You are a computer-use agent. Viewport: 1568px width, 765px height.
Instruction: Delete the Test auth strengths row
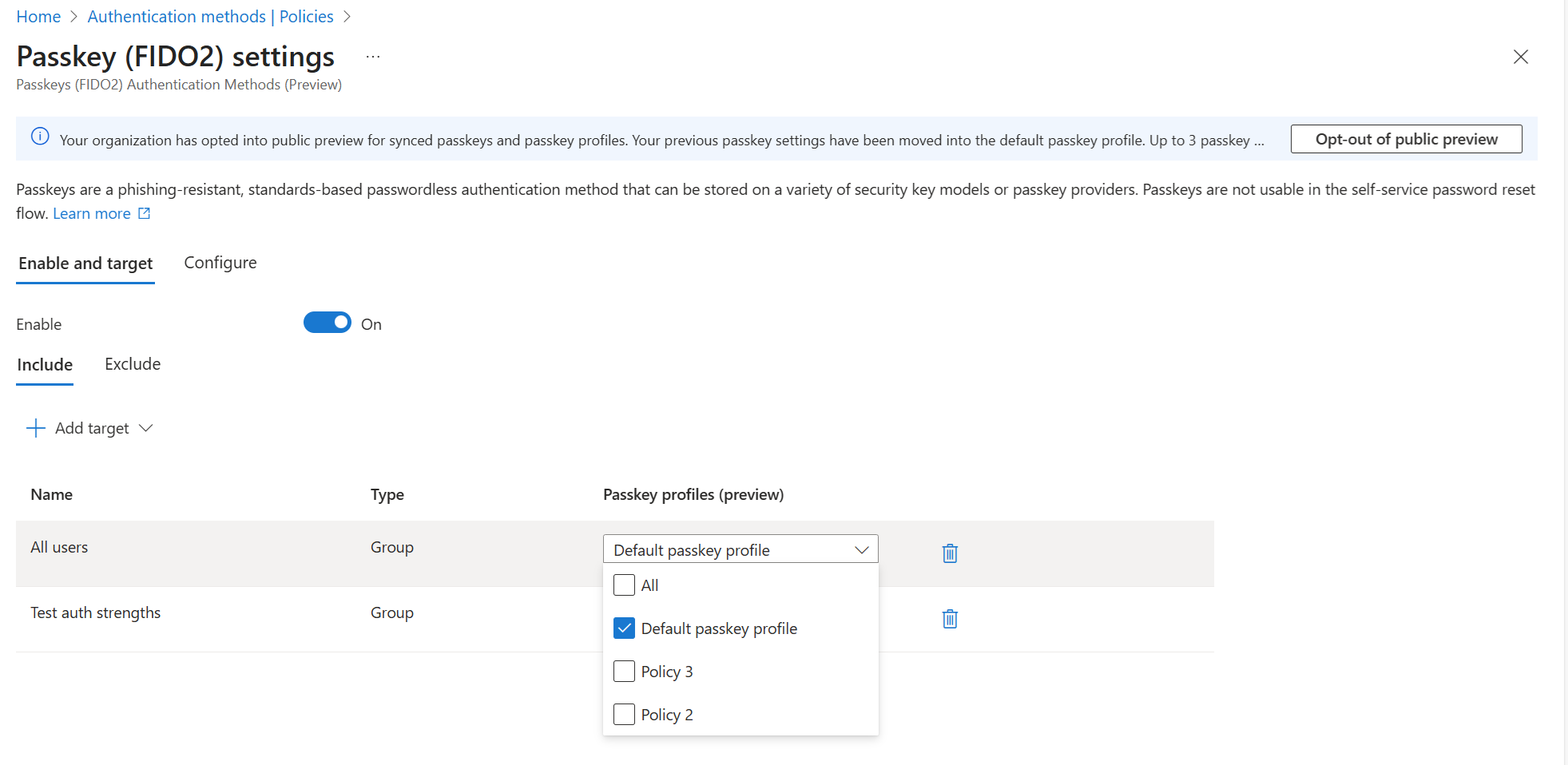(x=950, y=619)
